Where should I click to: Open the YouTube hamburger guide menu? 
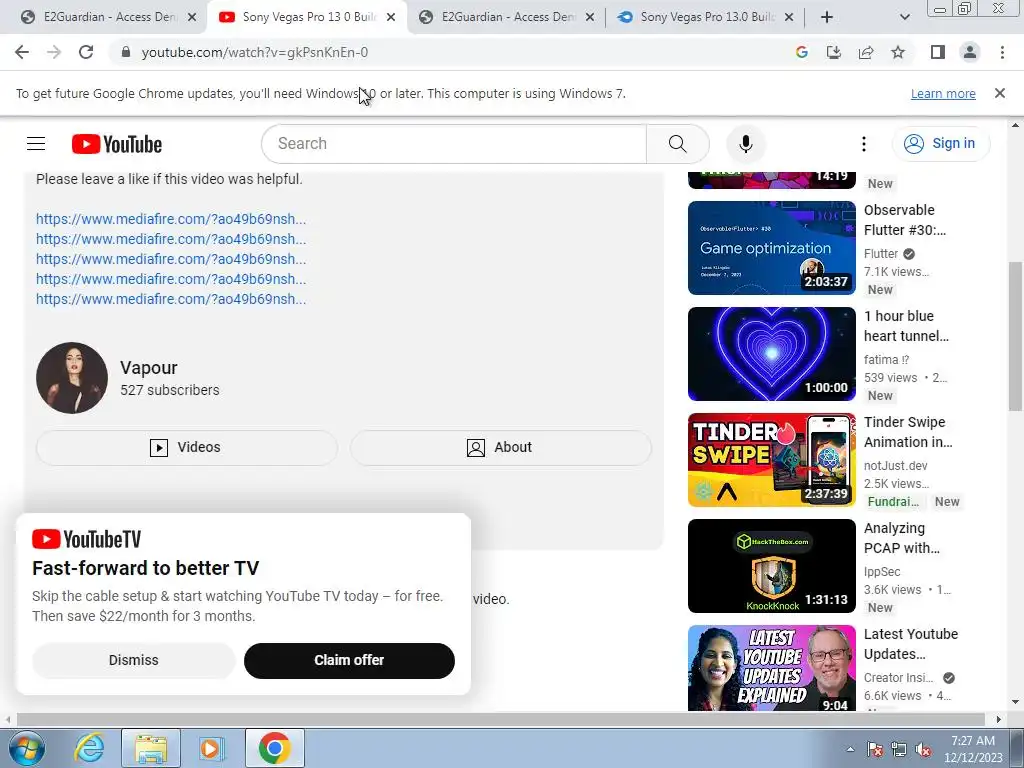pyautogui.click(x=36, y=144)
